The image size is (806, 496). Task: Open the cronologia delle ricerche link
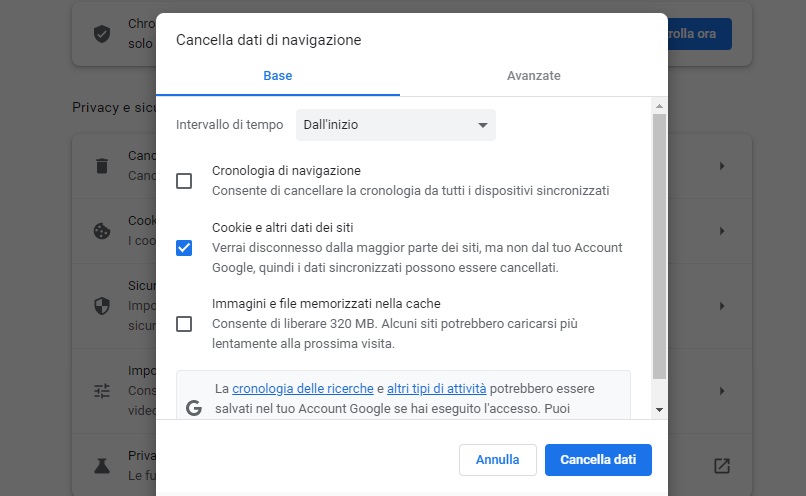click(x=303, y=388)
